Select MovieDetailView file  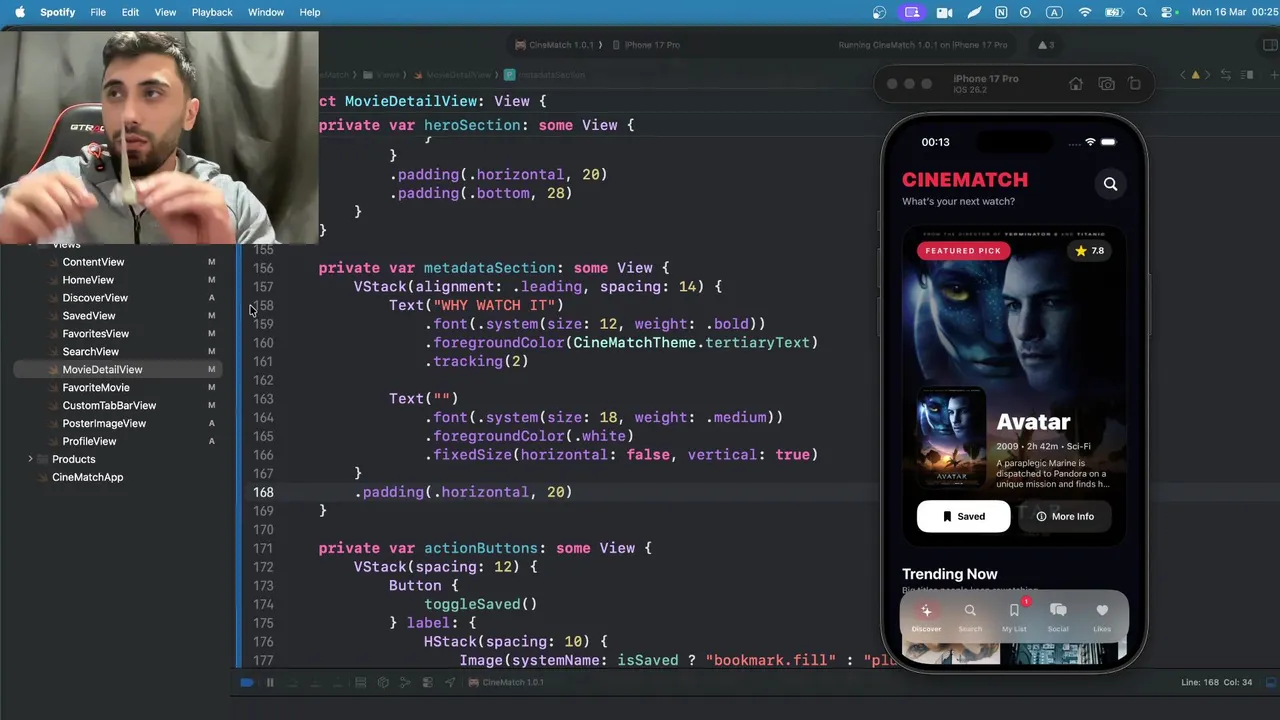(x=102, y=370)
